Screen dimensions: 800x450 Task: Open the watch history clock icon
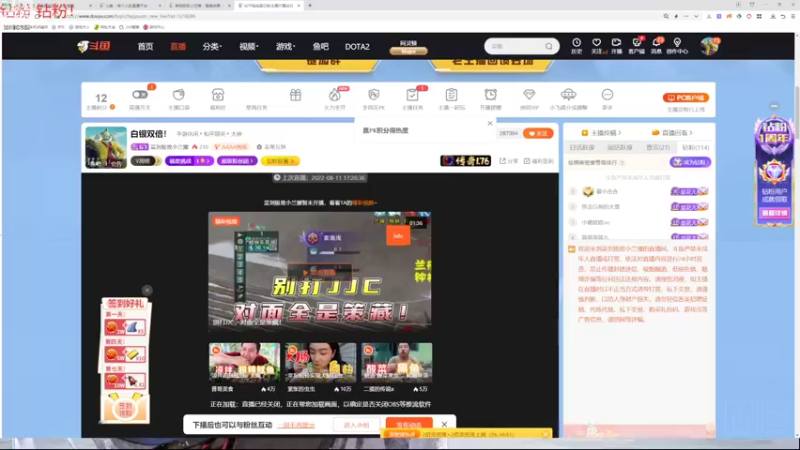pos(577,43)
